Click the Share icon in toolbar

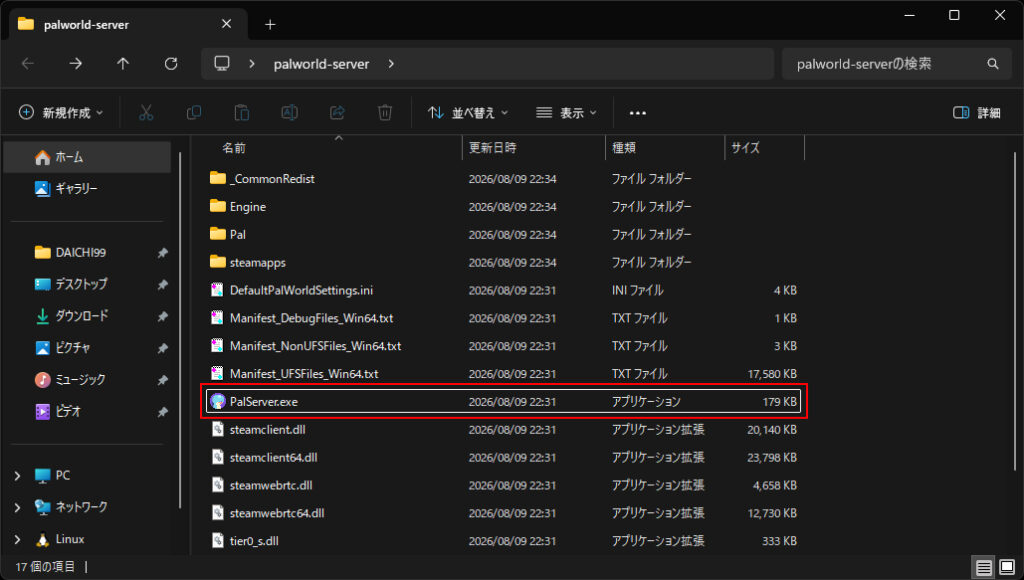(337, 113)
